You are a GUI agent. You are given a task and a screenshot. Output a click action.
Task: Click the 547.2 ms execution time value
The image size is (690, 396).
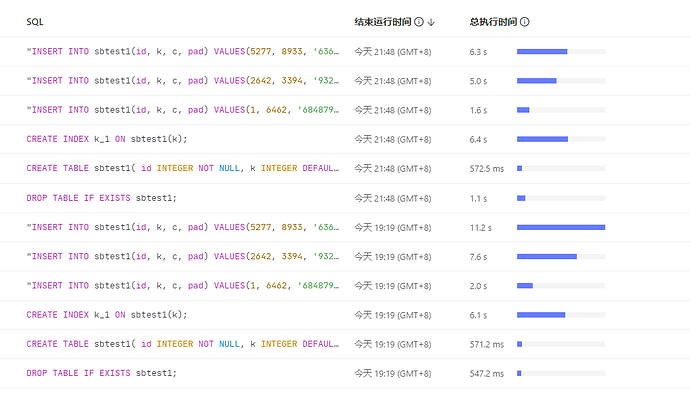[487, 374]
